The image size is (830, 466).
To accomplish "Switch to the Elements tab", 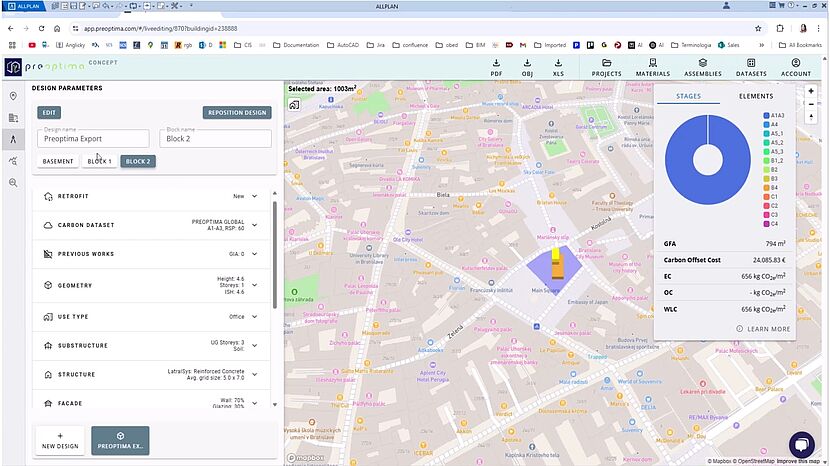I will coord(755,96).
